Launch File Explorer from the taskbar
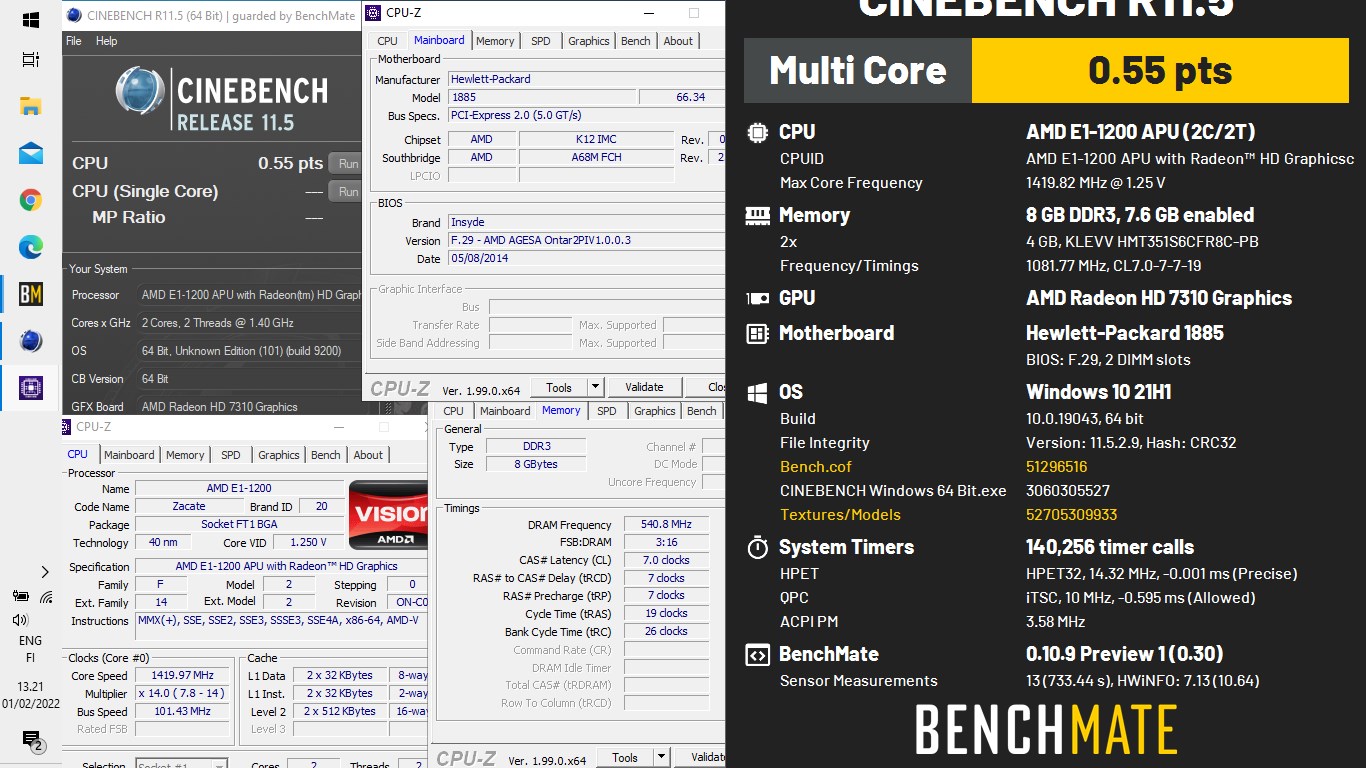The width and height of the screenshot is (1366, 768). tap(30, 106)
